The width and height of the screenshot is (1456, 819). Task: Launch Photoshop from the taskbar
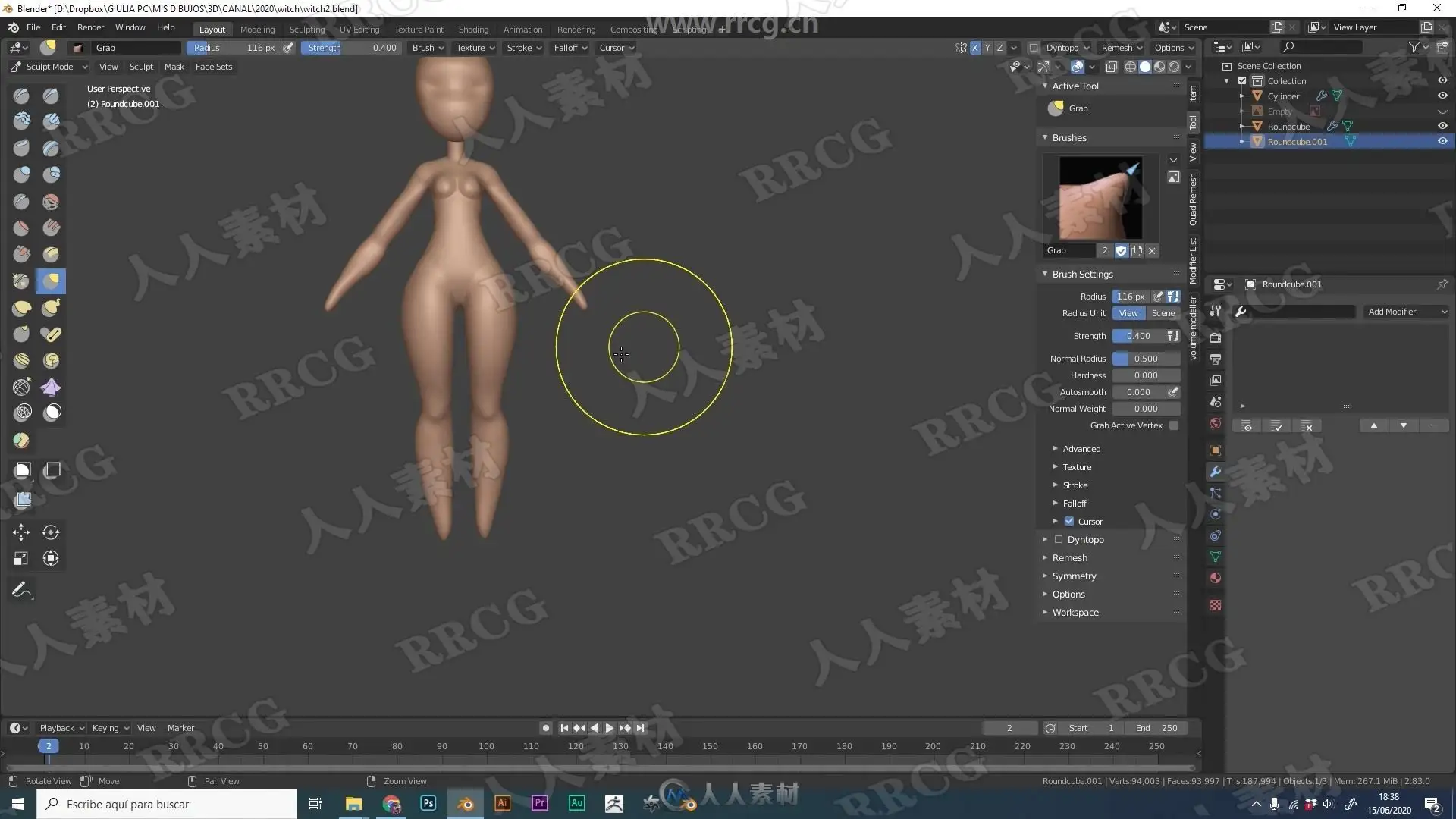pos(428,804)
